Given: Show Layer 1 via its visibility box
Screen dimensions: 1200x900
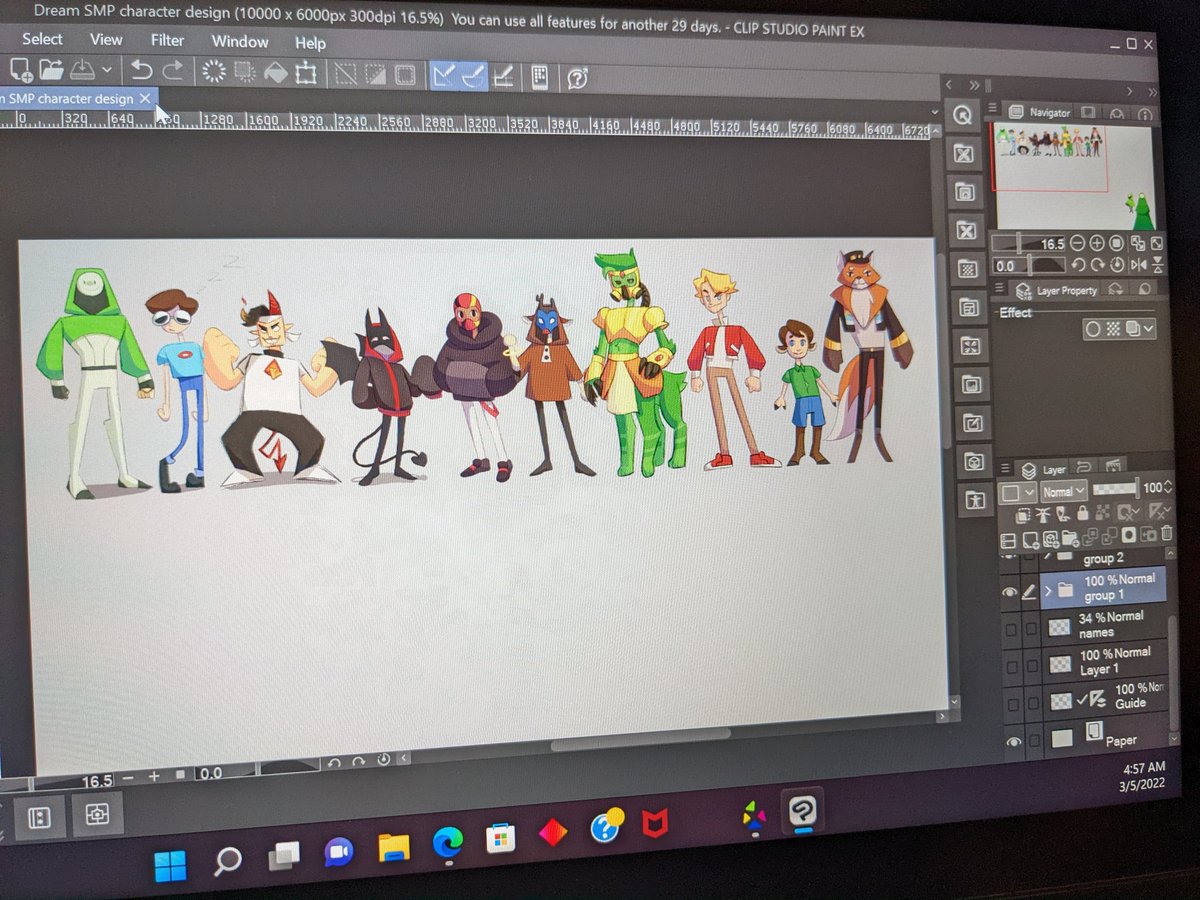Looking at the screenshot, I should click(x=1012, y=667).
